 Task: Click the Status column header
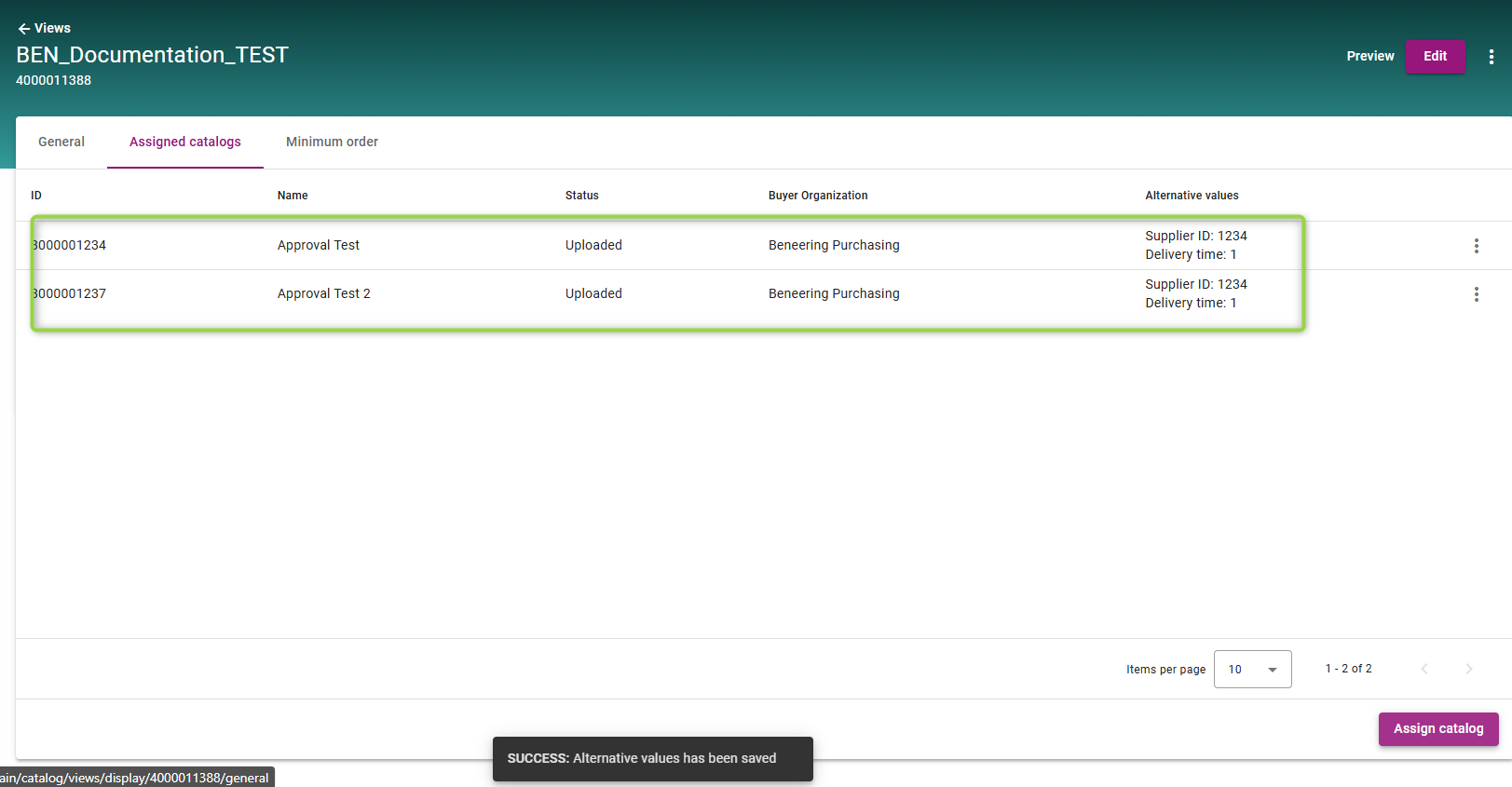[x=581, y=196]
